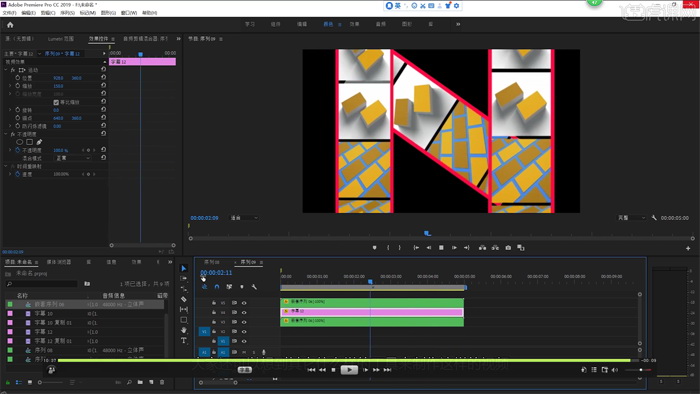Screen dimensions: 700x394
Task: Click the timeline timecode 00:00:02:11
Action: pyautogui.click(x=216, y=273)
